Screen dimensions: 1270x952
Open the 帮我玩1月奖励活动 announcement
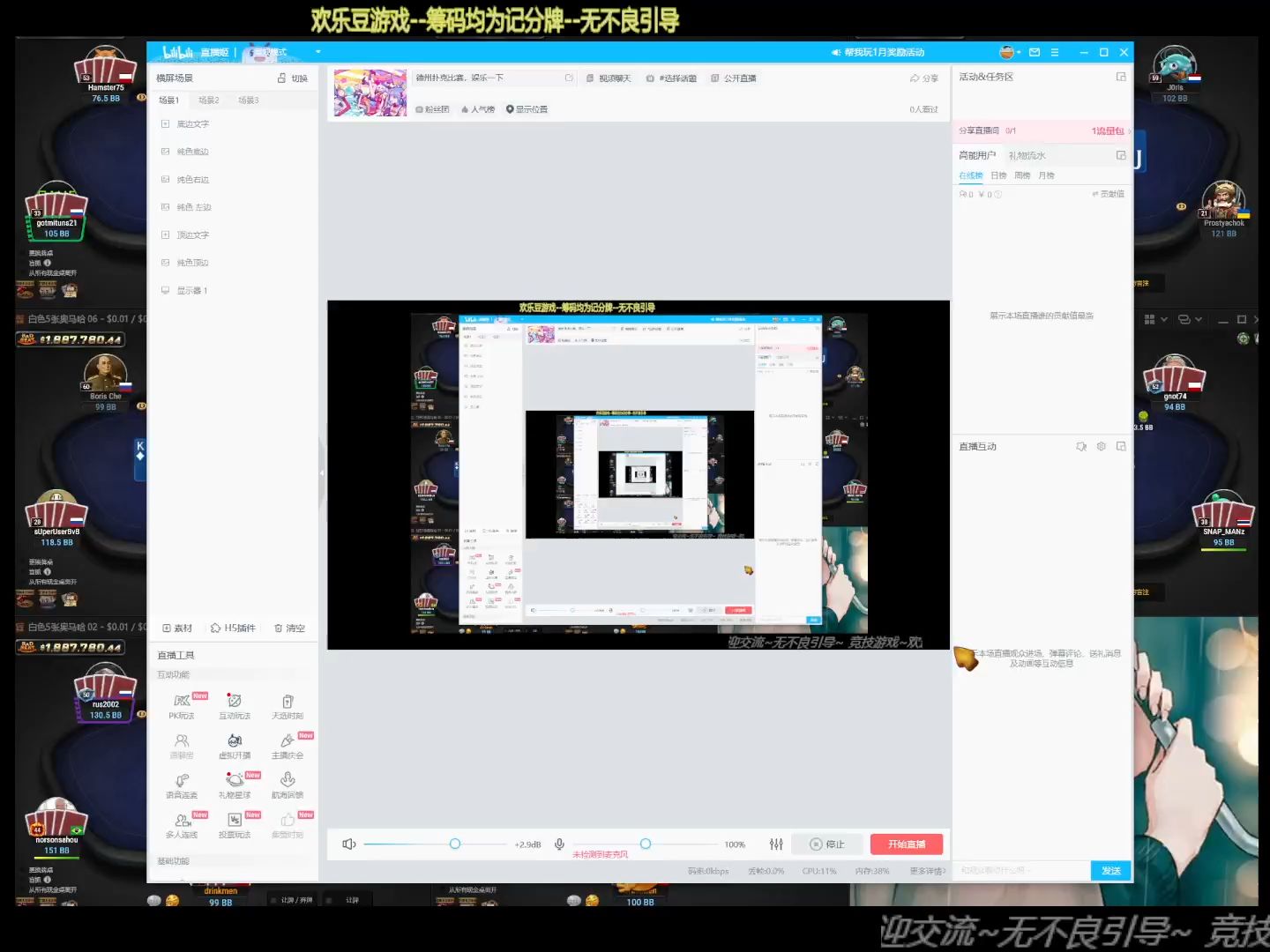(878, 52)
